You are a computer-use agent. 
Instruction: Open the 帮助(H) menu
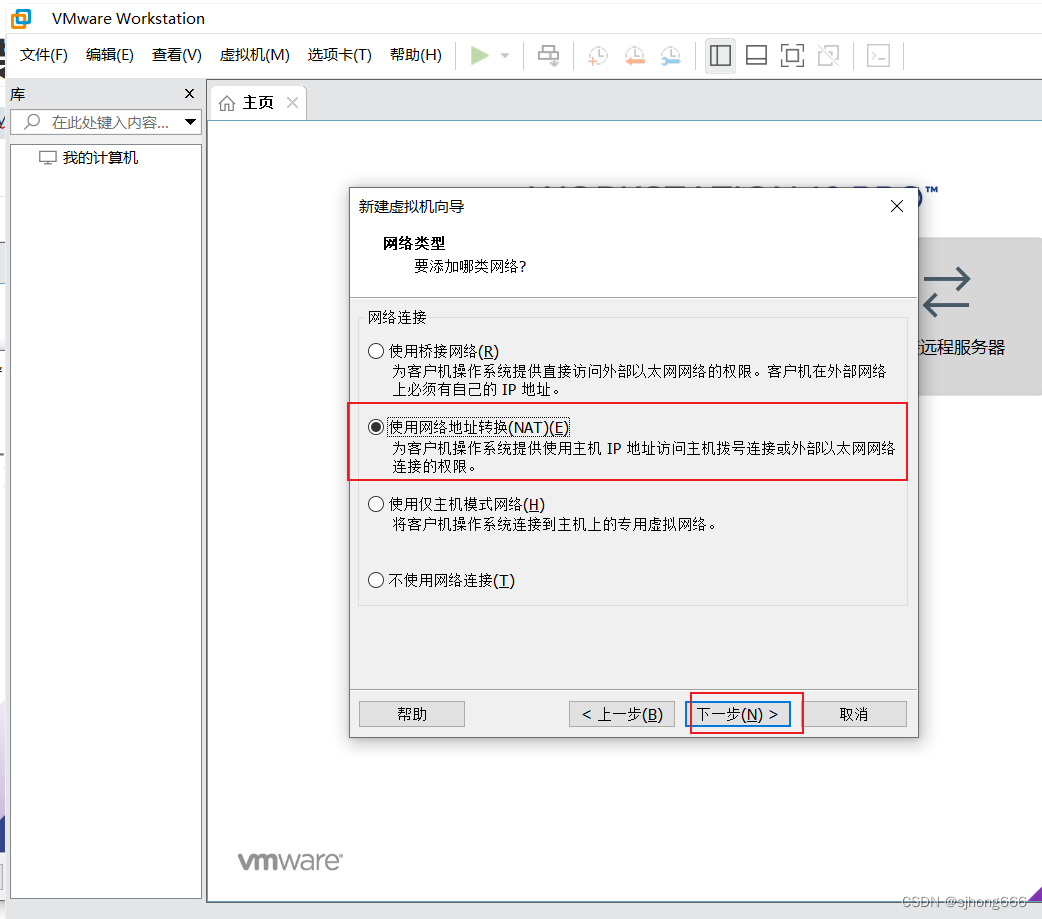416,54
